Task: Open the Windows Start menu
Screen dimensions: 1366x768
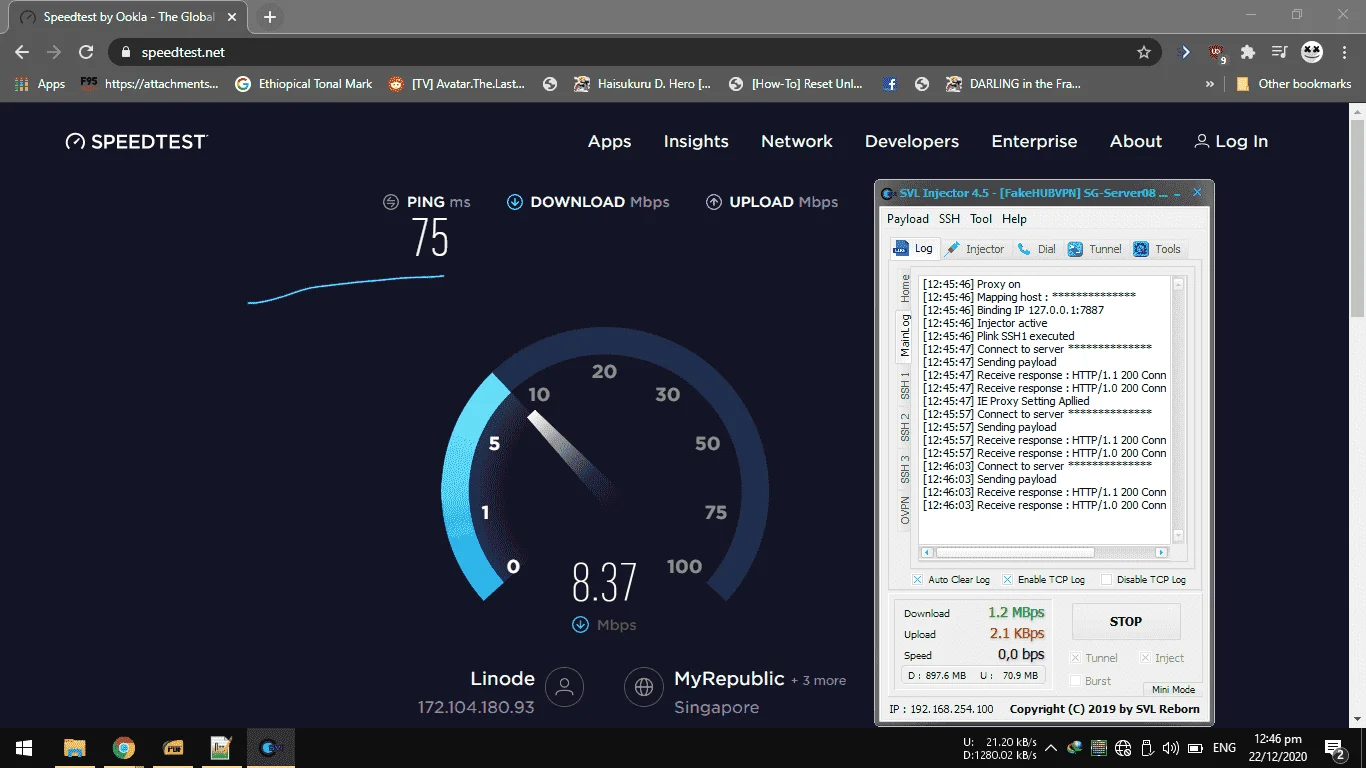Action: pos(24,748)
